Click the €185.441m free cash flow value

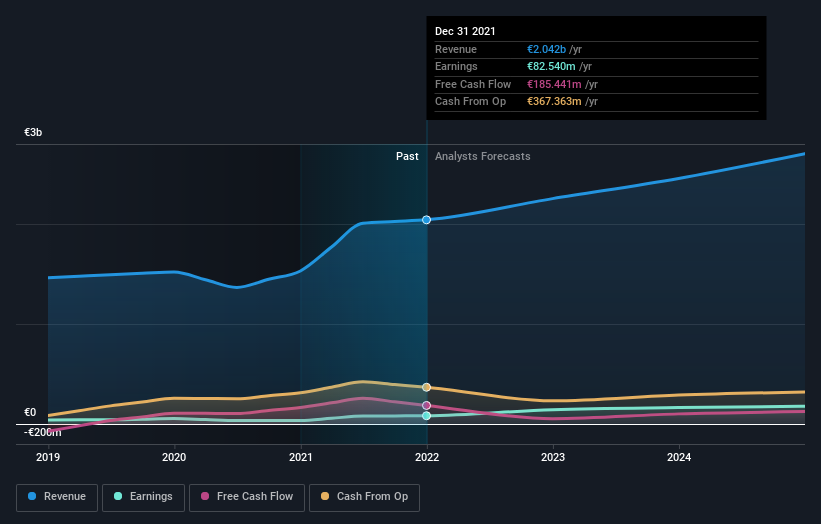click(x=554, y=84)
